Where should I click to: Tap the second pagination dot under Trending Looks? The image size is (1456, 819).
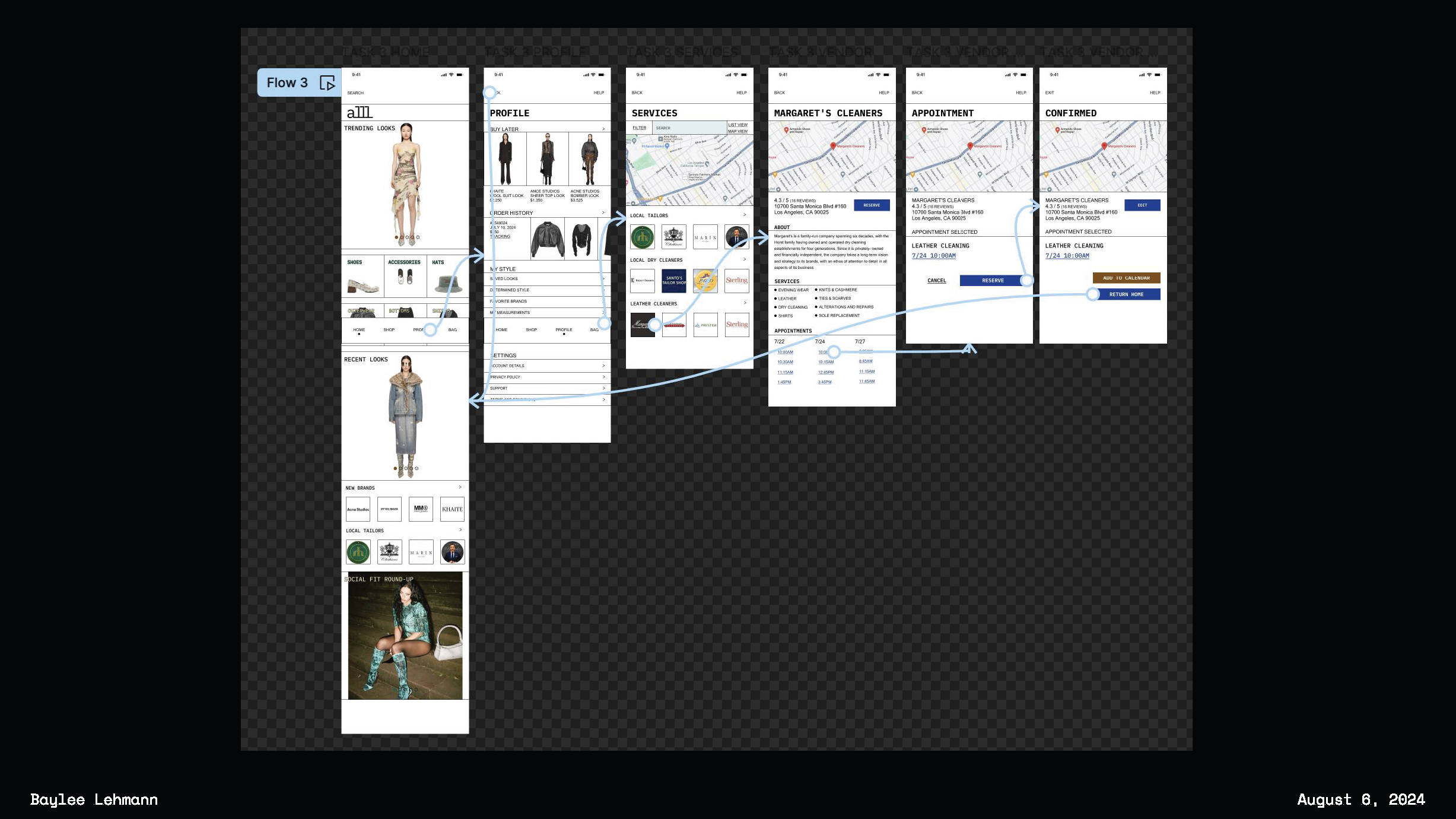[x=402, y=239]
